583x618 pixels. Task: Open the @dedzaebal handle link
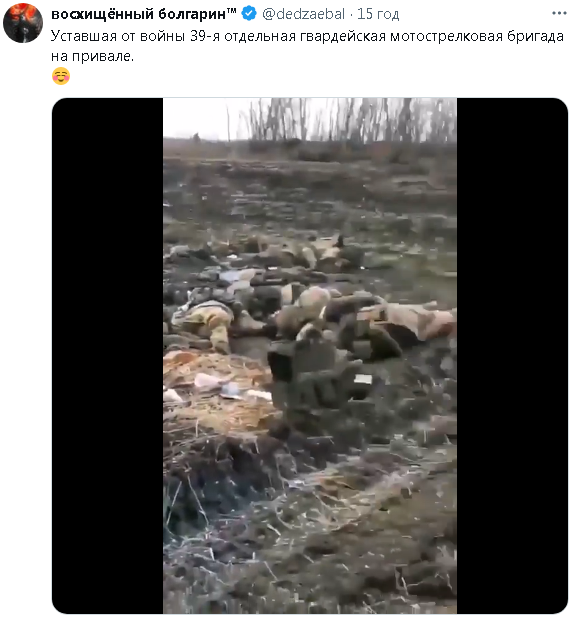[303, 14]
